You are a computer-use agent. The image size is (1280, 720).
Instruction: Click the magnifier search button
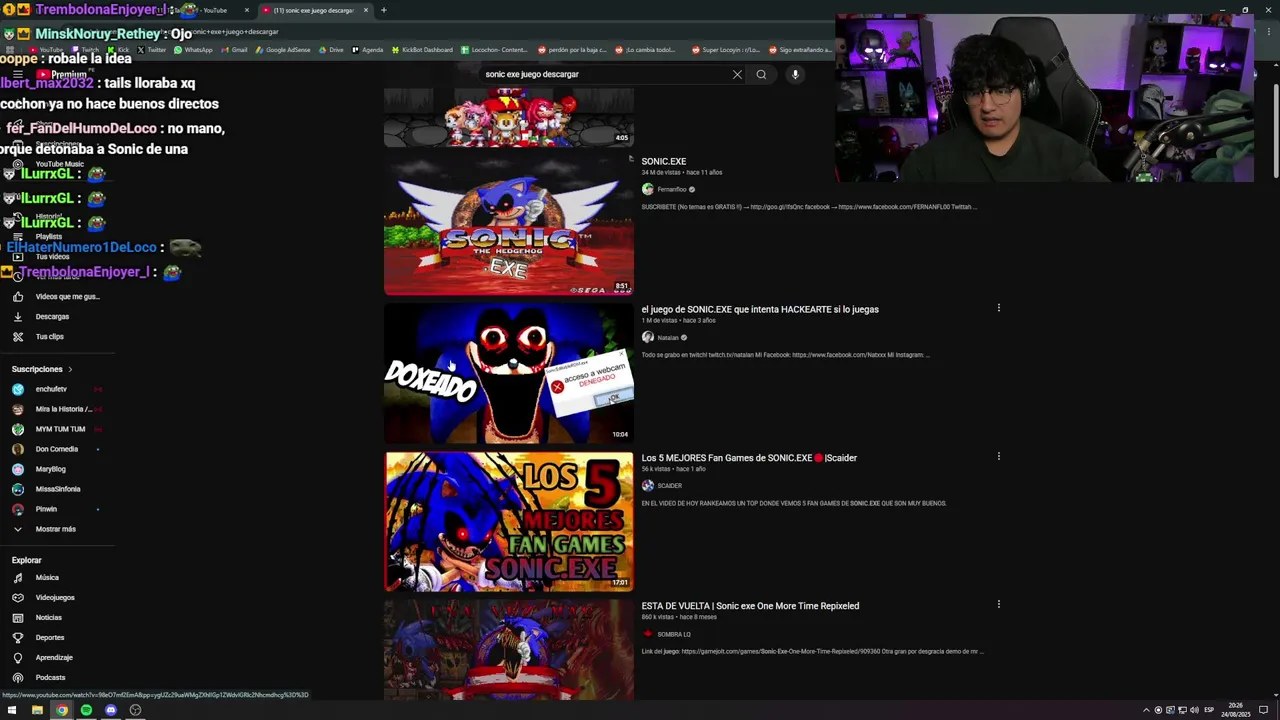(x=761, y=74)
